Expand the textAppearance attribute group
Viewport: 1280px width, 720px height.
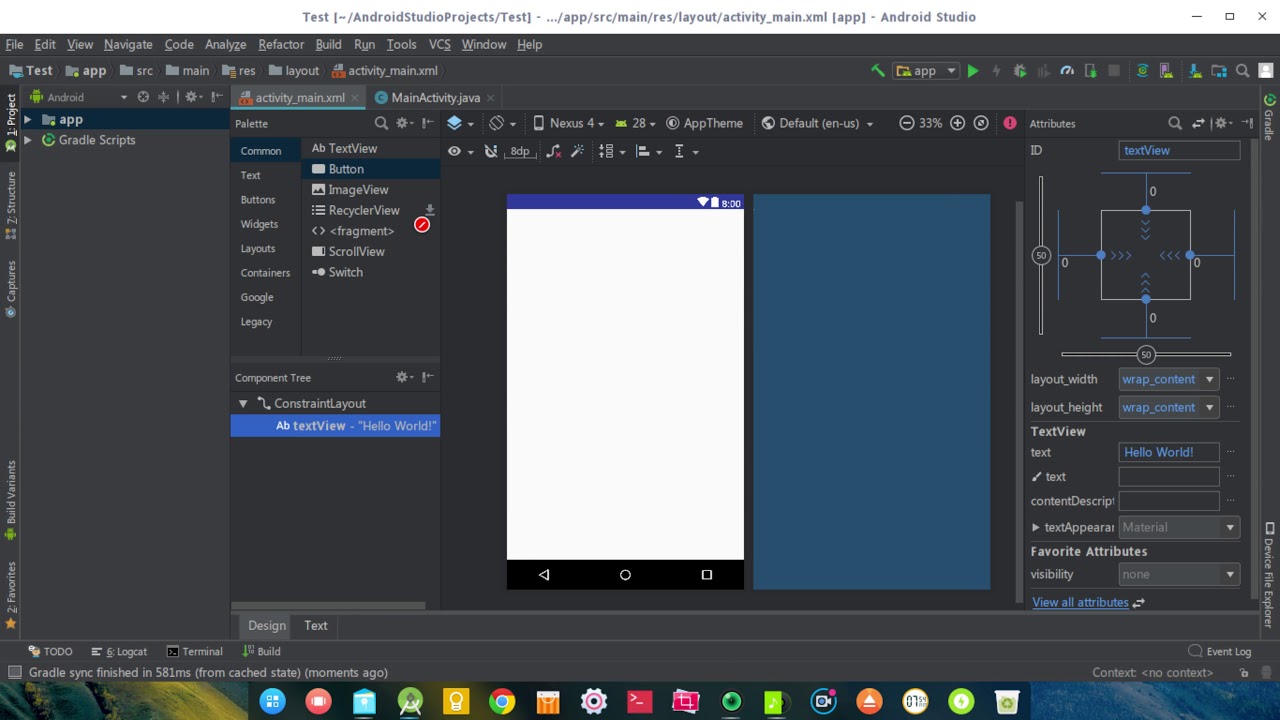click(x=1036, y=527)
